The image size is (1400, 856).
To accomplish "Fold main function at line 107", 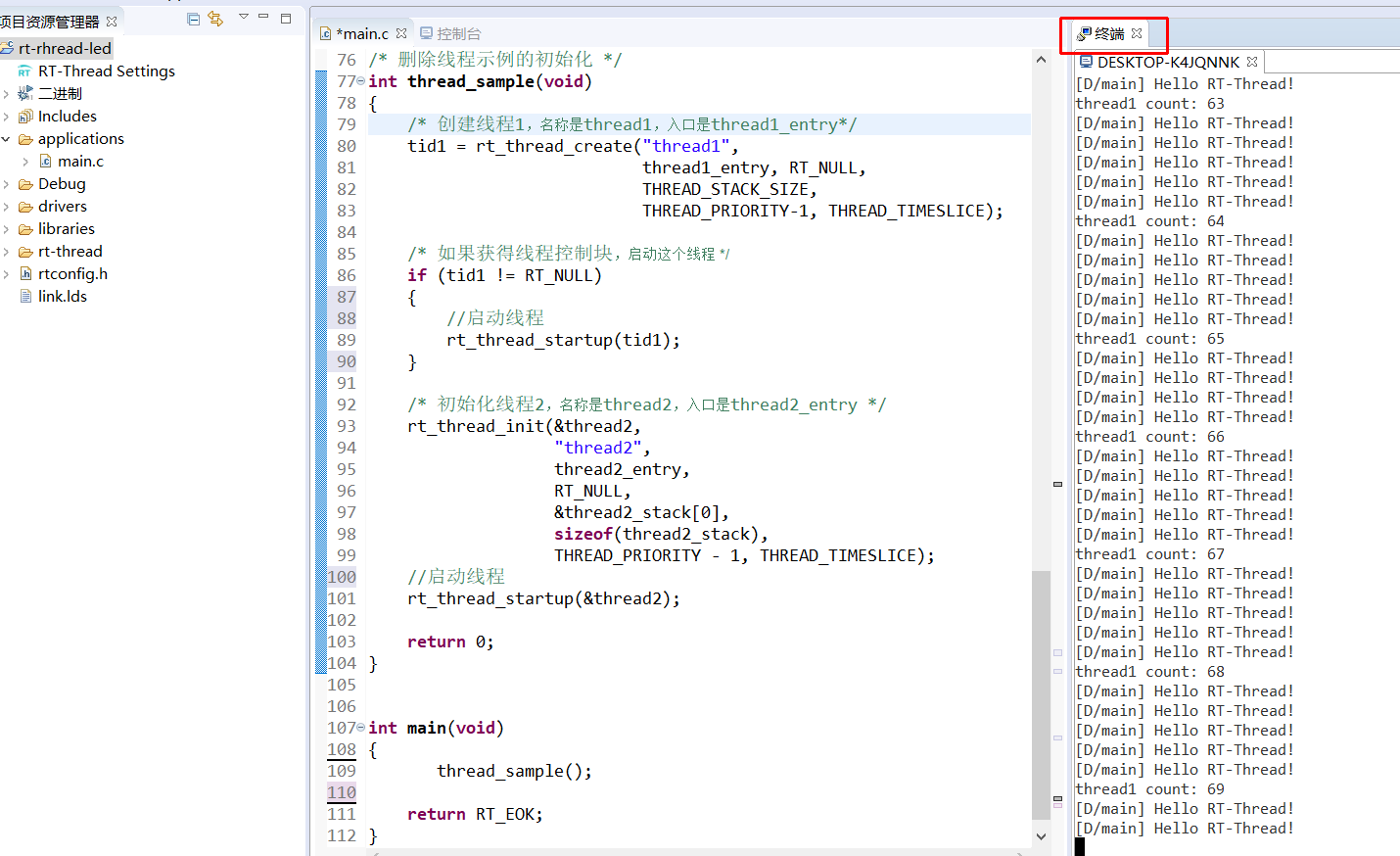I will click(361, 728).
